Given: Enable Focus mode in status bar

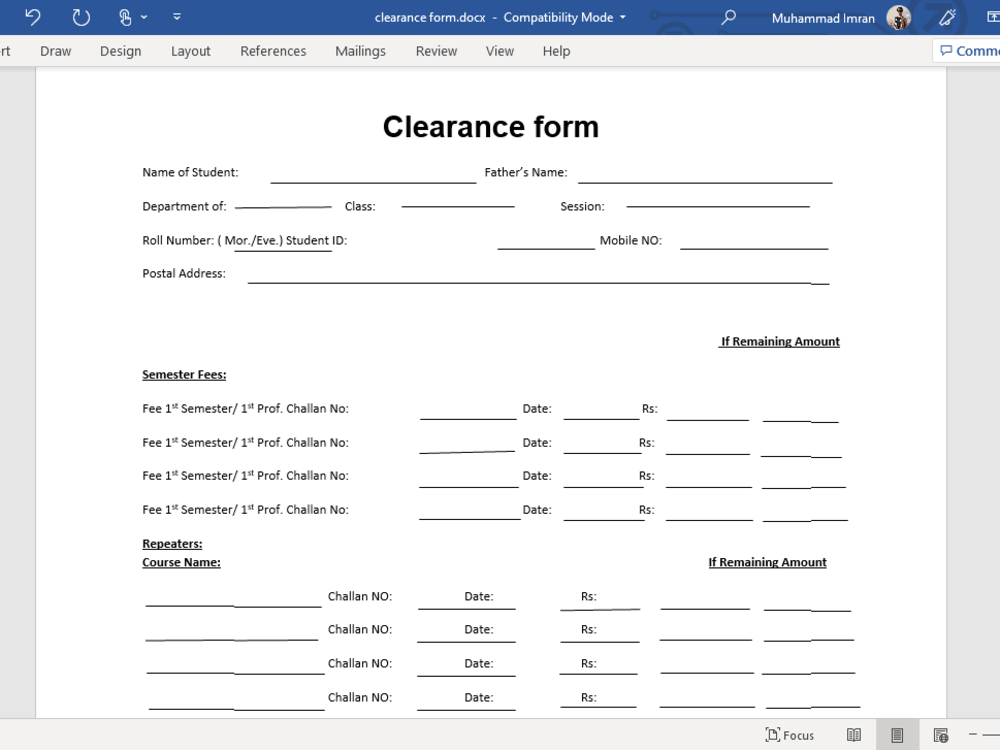Looking at the screenshot, I should tap(790, 735).
